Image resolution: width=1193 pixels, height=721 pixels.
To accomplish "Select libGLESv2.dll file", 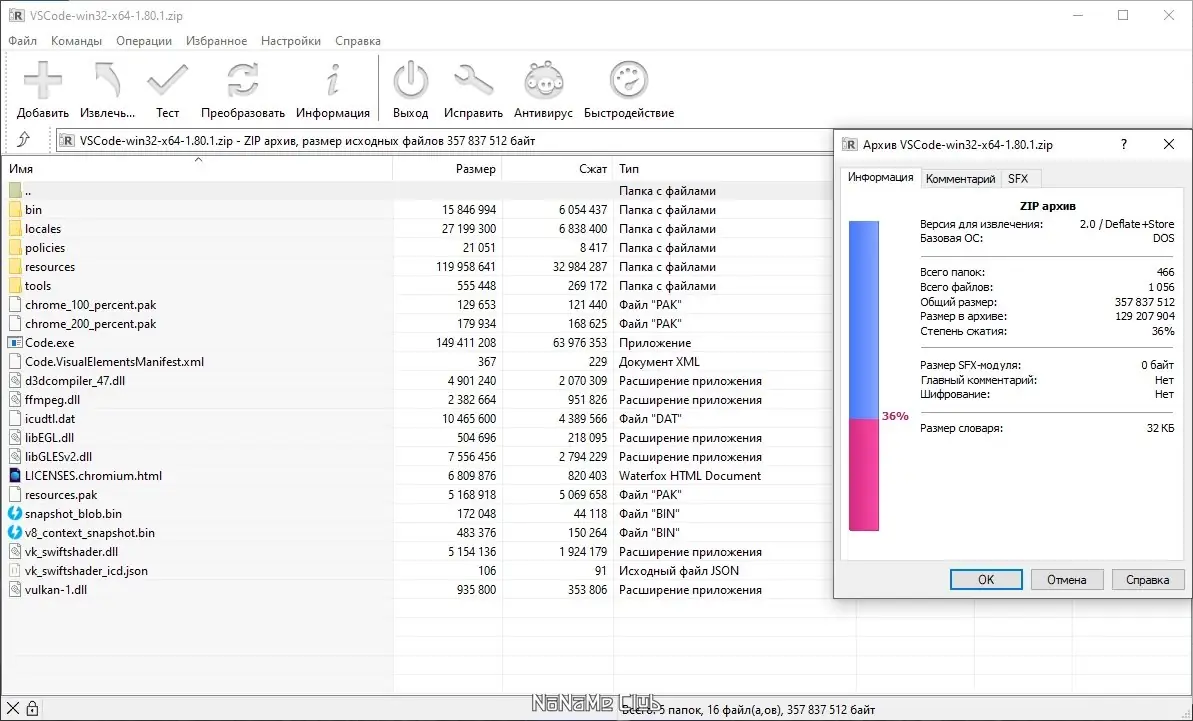I will click(59, 457).
